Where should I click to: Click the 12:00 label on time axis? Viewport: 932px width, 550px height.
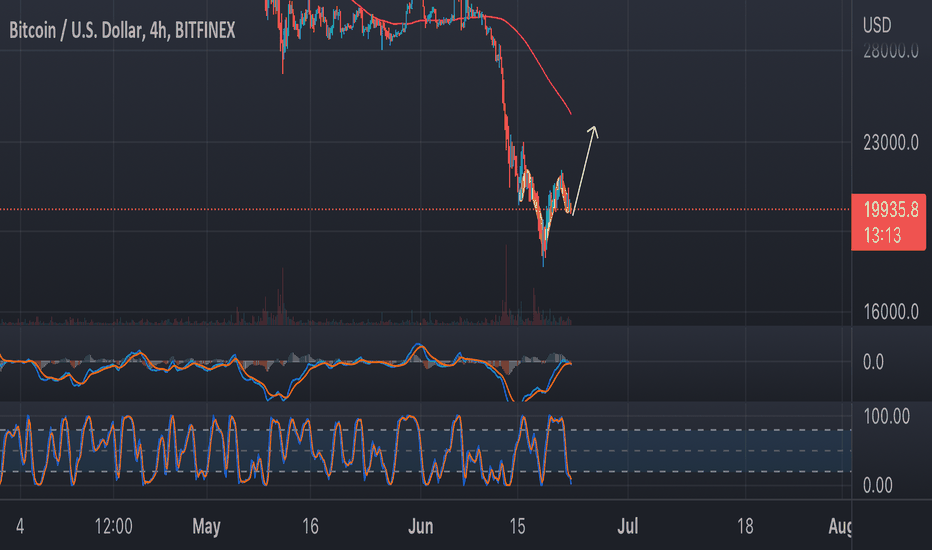click(113, 526)
